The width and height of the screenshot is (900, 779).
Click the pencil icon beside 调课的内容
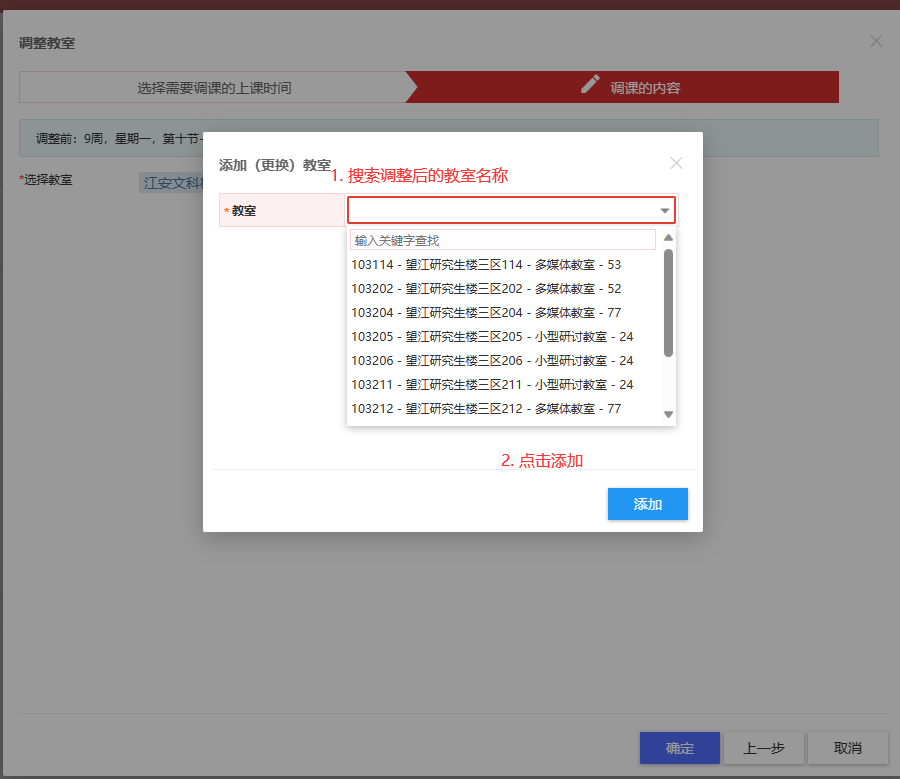591,85
